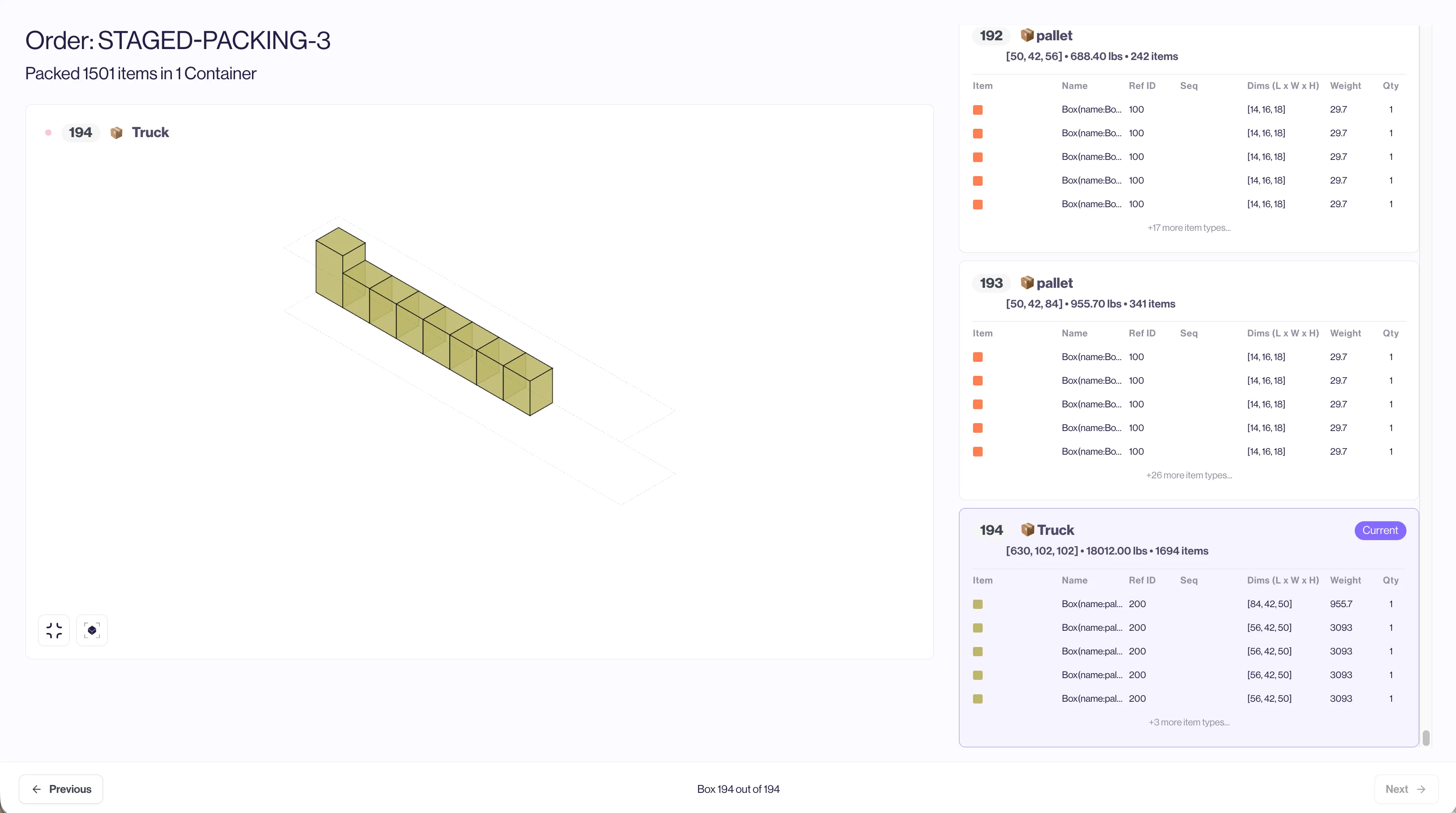Go to the Previous box
Image resolution: width=1456 pixels, height=813 pixels.
click(x=61, y=789)
